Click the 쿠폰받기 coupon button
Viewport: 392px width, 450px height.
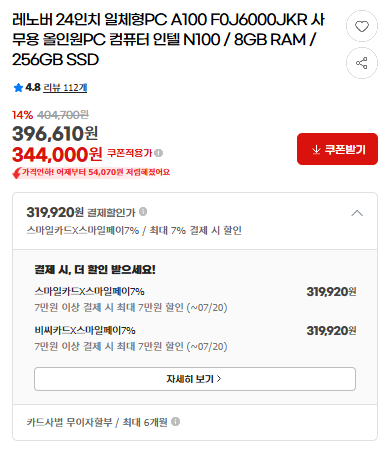[x=337, y=149]
